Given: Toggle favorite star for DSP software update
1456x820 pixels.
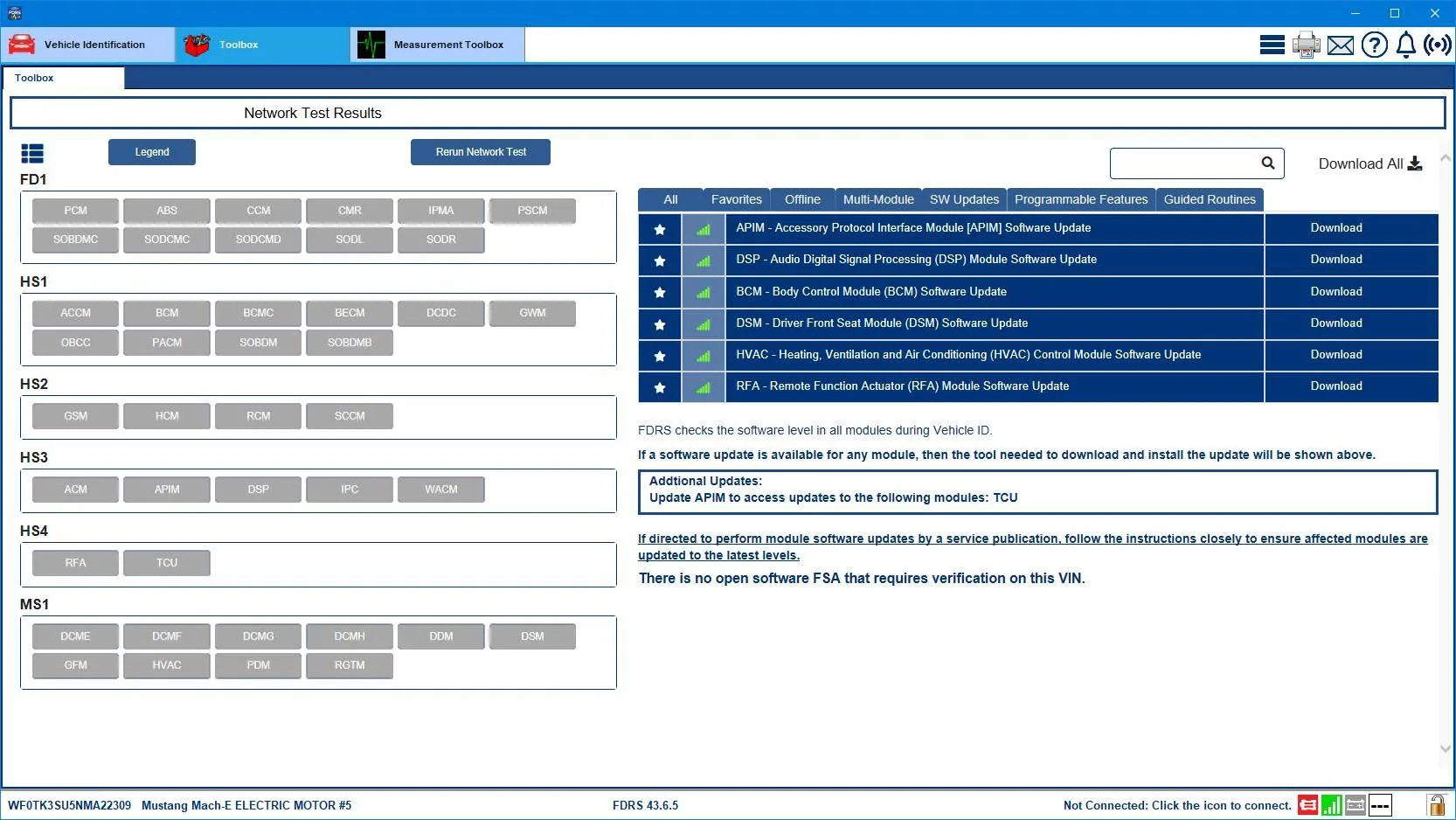Looking at the screenshot, I should click(x=660, y=261).
